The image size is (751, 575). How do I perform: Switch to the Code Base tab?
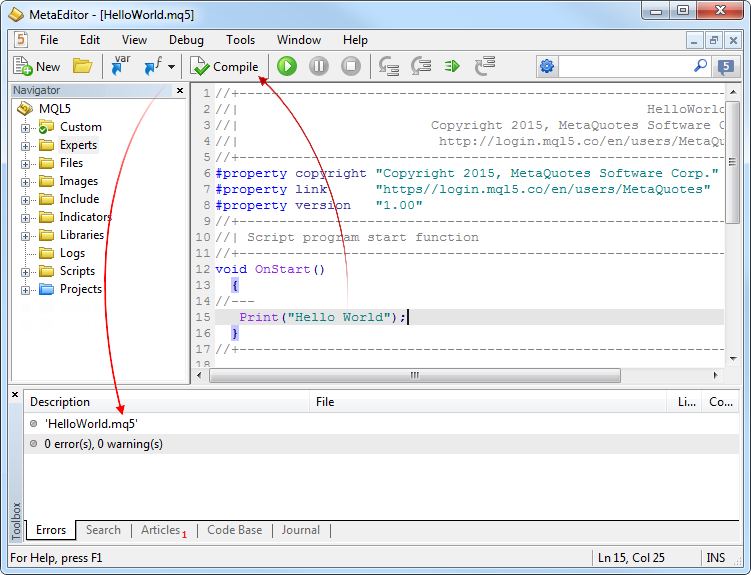click(x=235, y=530)
